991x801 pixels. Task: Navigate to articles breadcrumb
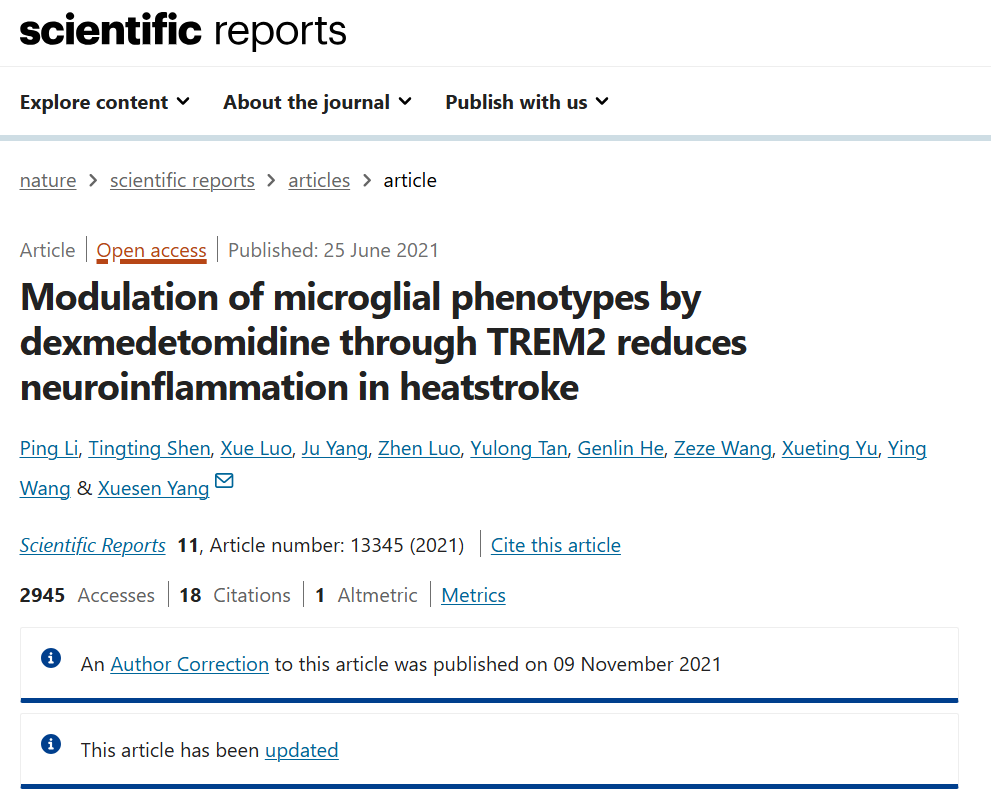(x=319, y=181)
